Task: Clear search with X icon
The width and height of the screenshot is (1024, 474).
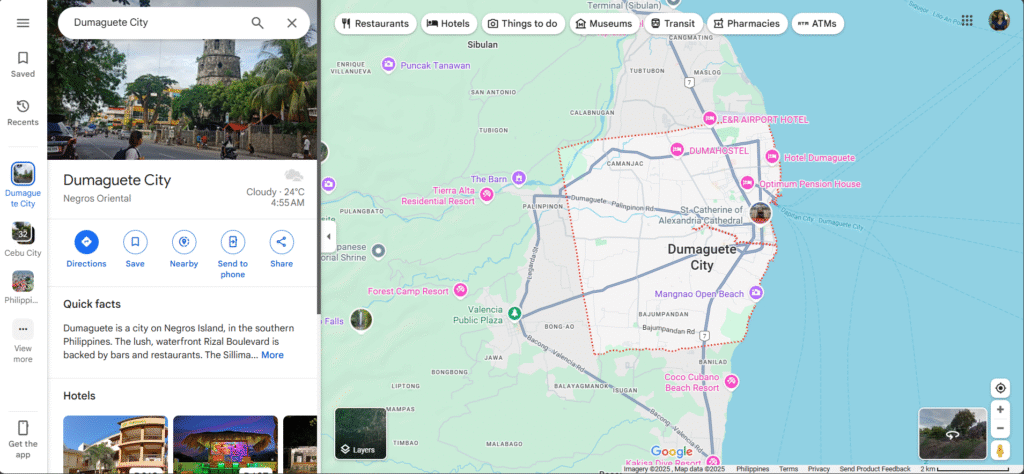Action: [292, 23]
